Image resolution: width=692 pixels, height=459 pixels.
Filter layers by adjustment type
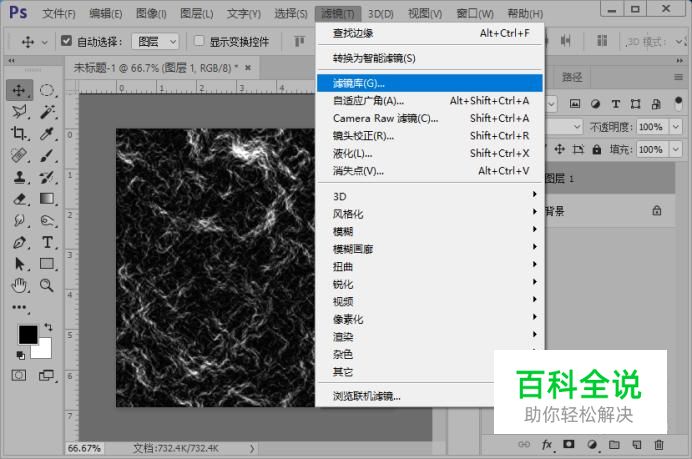(595, 104)
